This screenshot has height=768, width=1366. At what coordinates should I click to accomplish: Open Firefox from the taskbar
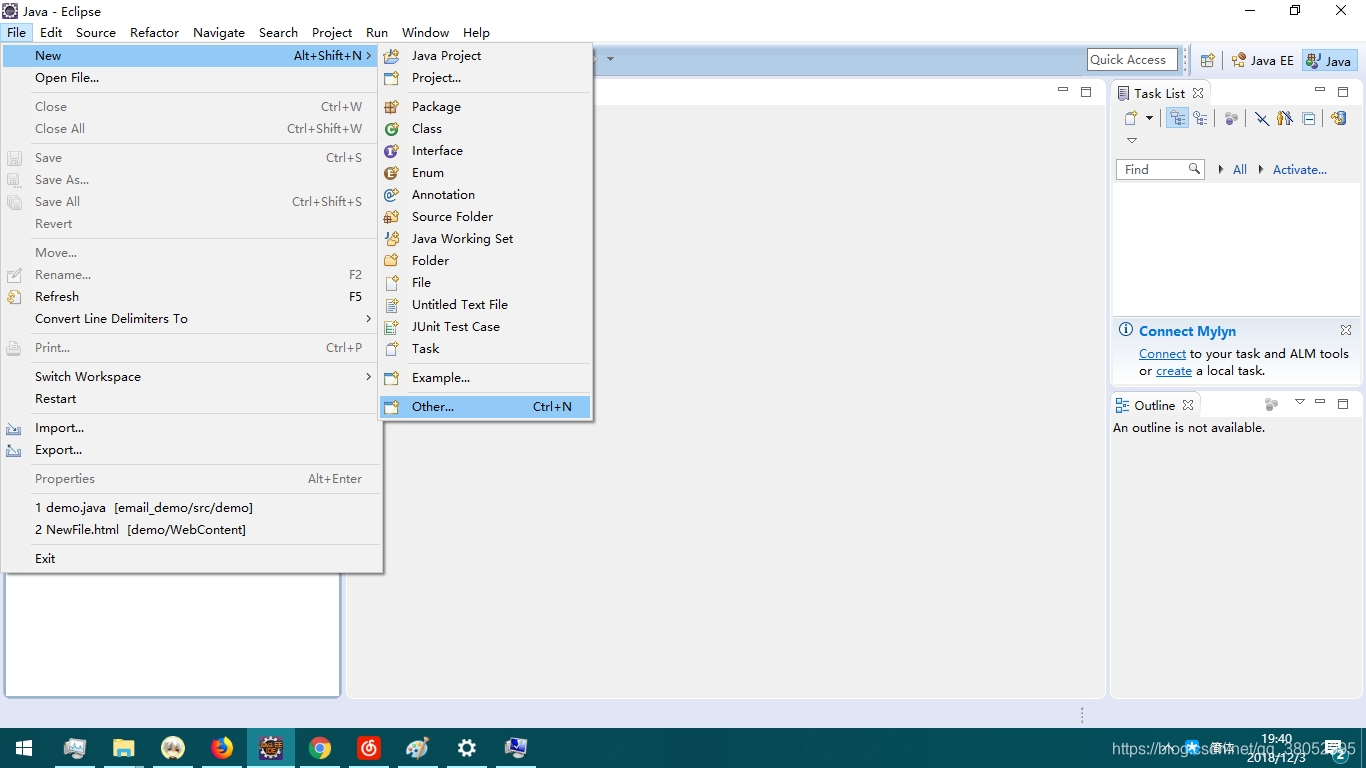(x=222, y=748)
